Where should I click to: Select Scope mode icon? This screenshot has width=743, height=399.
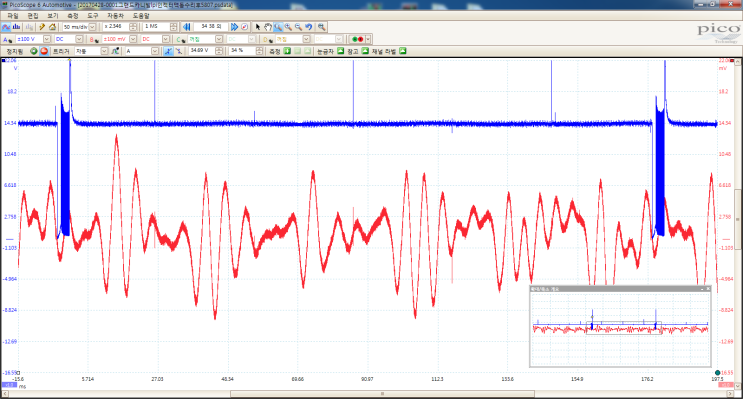click(6, 27)
